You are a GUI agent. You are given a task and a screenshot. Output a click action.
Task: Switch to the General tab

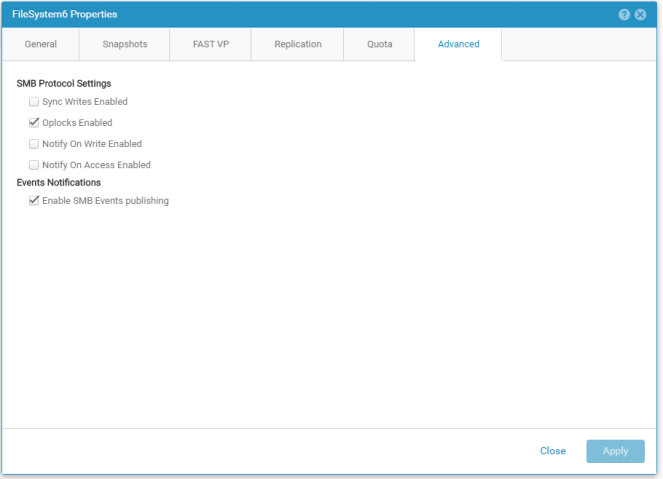(41, 44)
